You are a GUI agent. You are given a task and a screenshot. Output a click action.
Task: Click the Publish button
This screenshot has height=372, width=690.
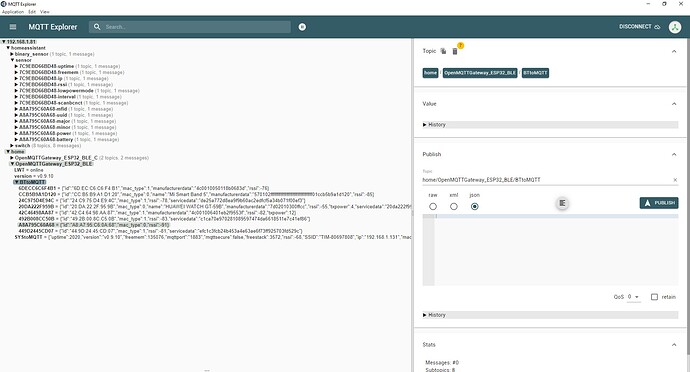point(659,203)
